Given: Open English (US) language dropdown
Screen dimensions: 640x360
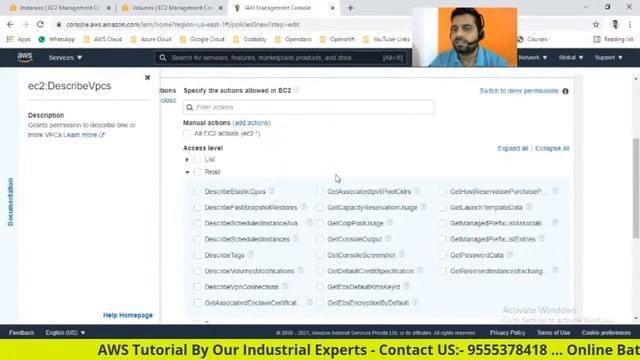Looking at the screenshot, I should (65, 333).
